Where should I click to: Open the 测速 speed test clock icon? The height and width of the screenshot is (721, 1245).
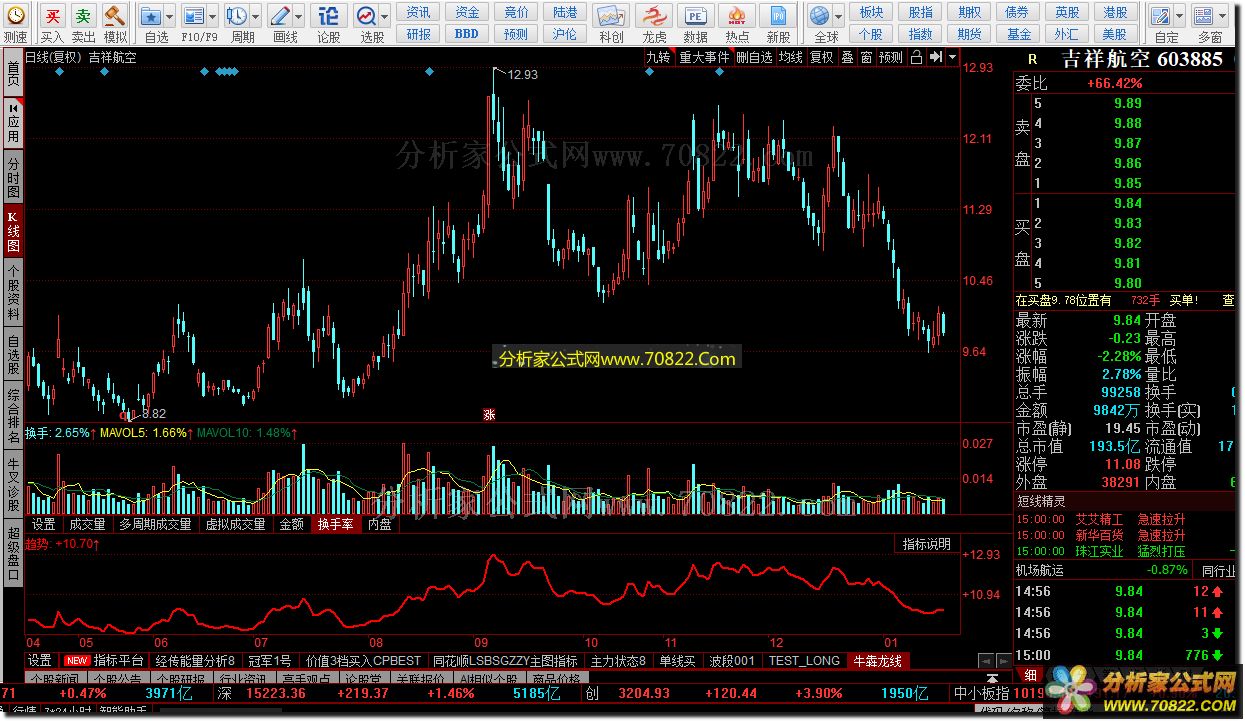tap(15, 16)
